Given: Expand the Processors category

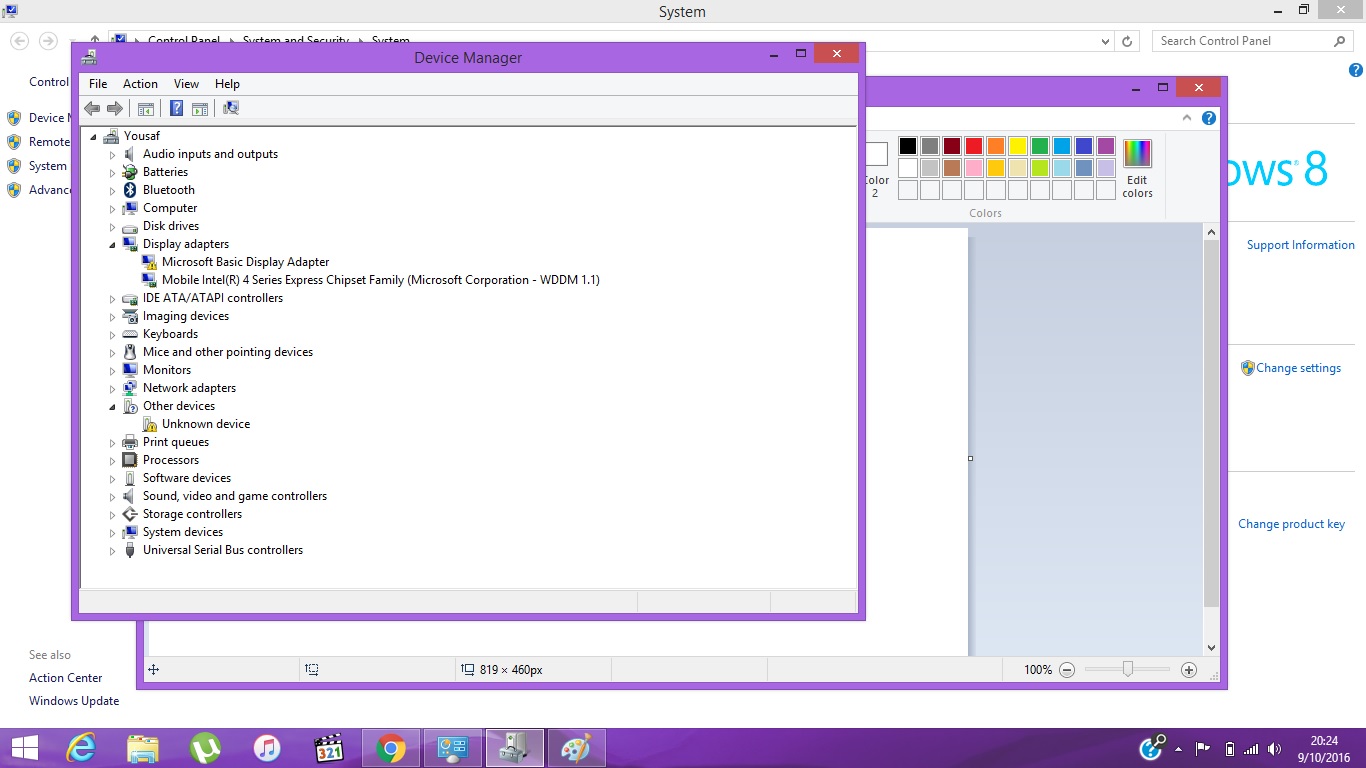Looking at the screenshot, I should (x=113, y=461).
